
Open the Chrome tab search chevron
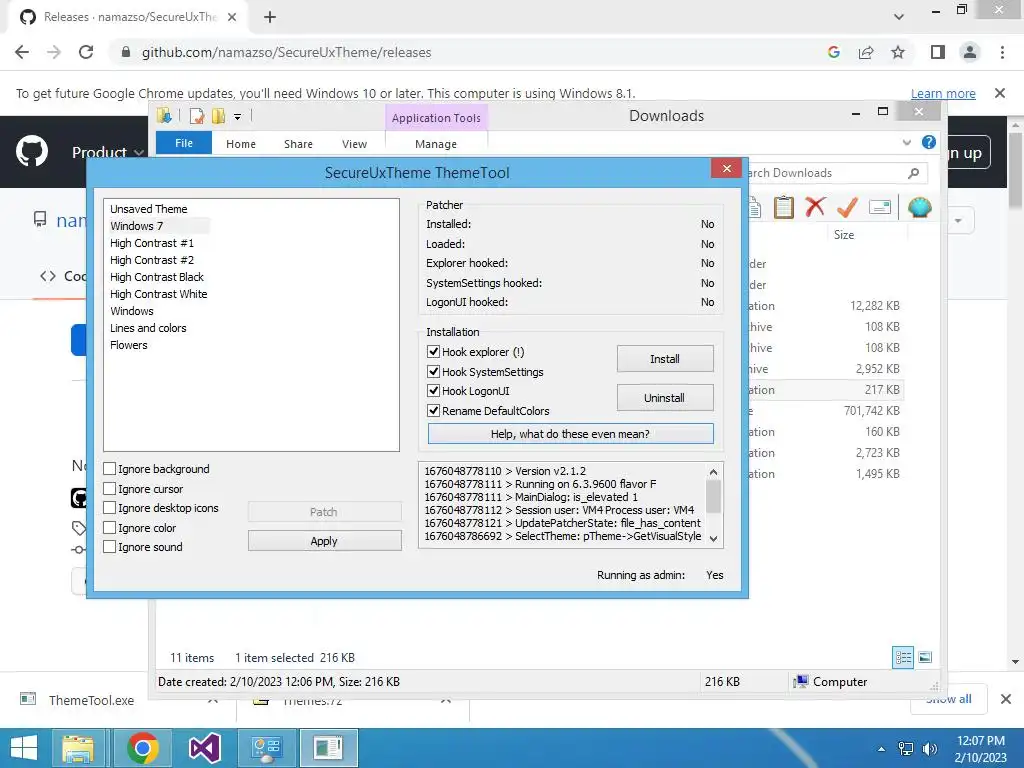(899, 17)
